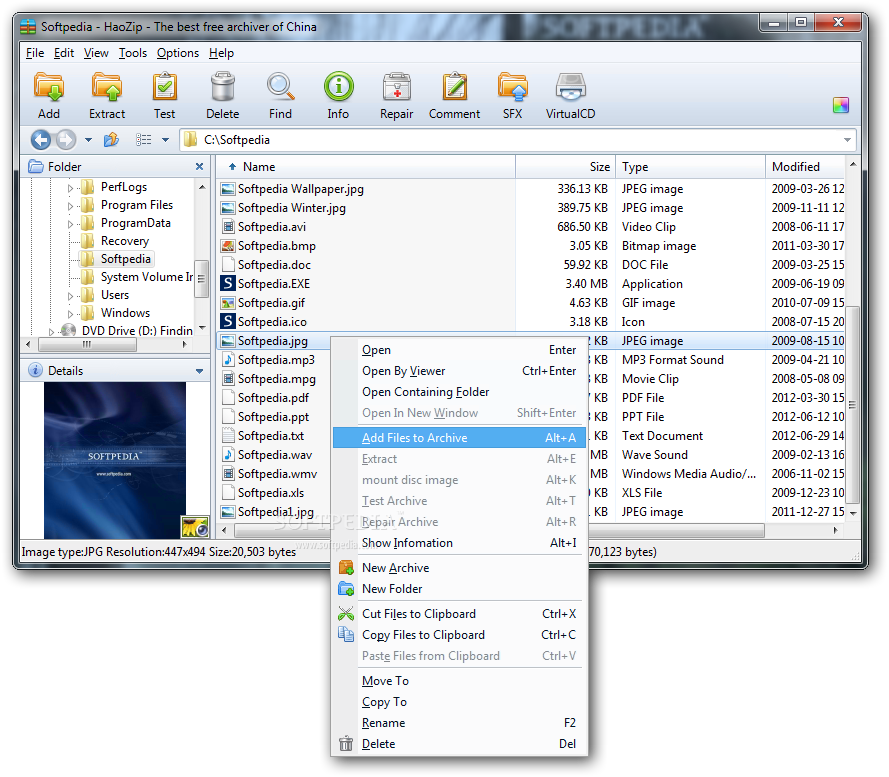Choose Open Containing Folder entry
Image resolution: width=889 pixels, height=777 pixels.
click(459, 392)
